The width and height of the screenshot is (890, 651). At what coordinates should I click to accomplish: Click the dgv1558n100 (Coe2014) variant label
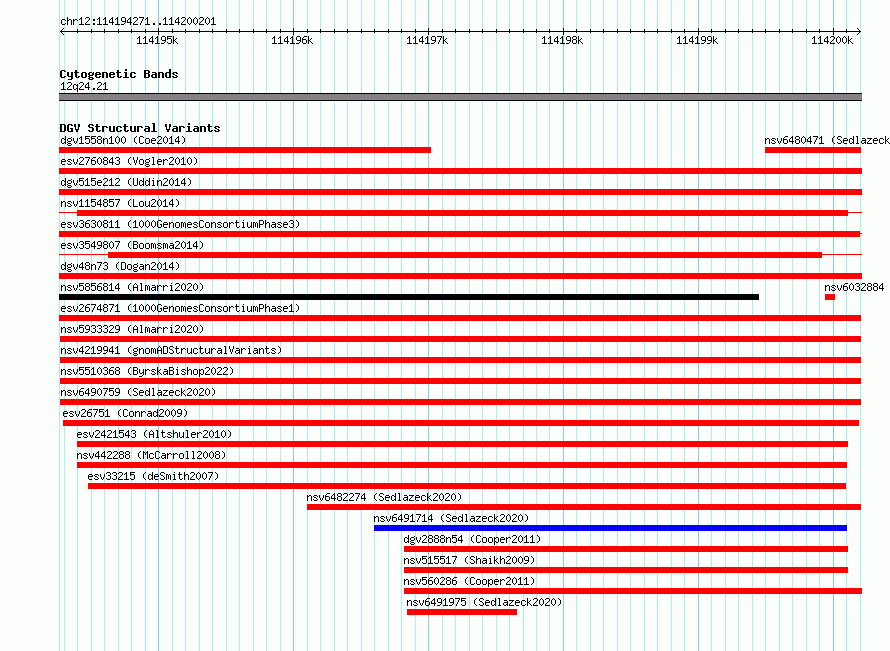[123, 140]
